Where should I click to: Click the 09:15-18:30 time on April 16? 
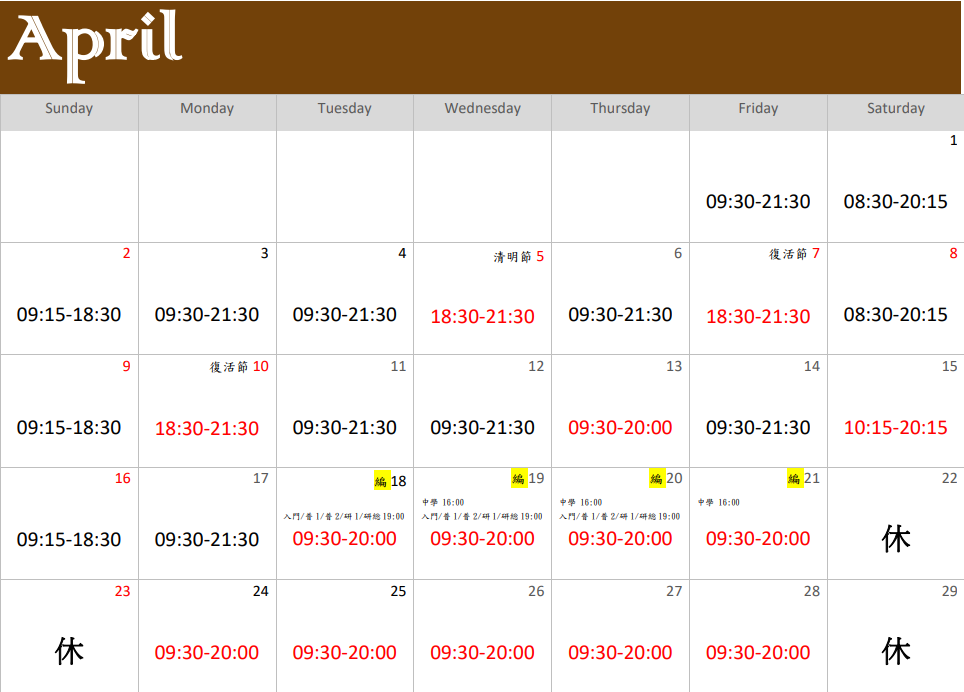click(x=69, y=540)
